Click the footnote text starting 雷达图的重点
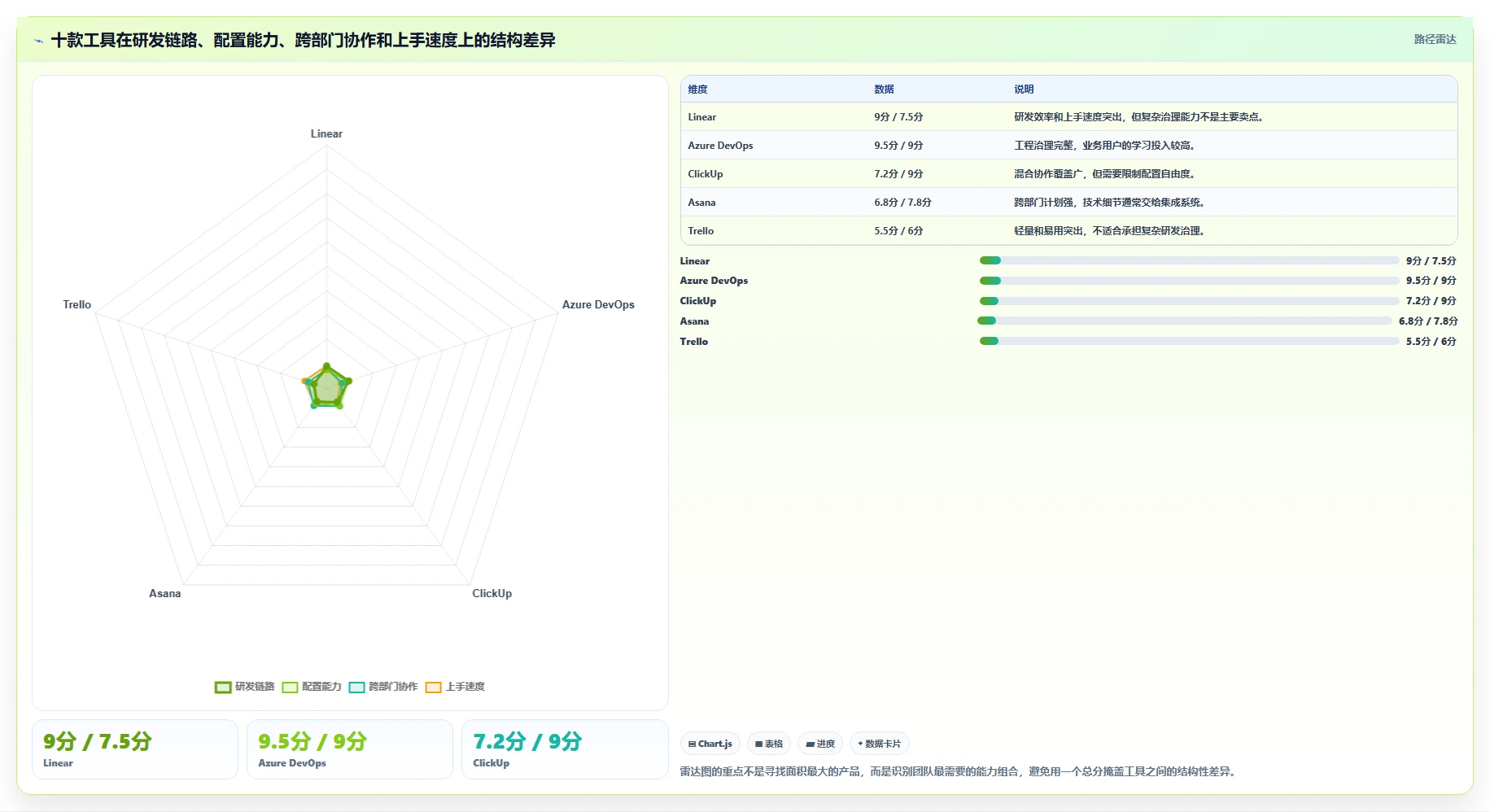The image size is (1490, 812). click(x=959, y=771)
